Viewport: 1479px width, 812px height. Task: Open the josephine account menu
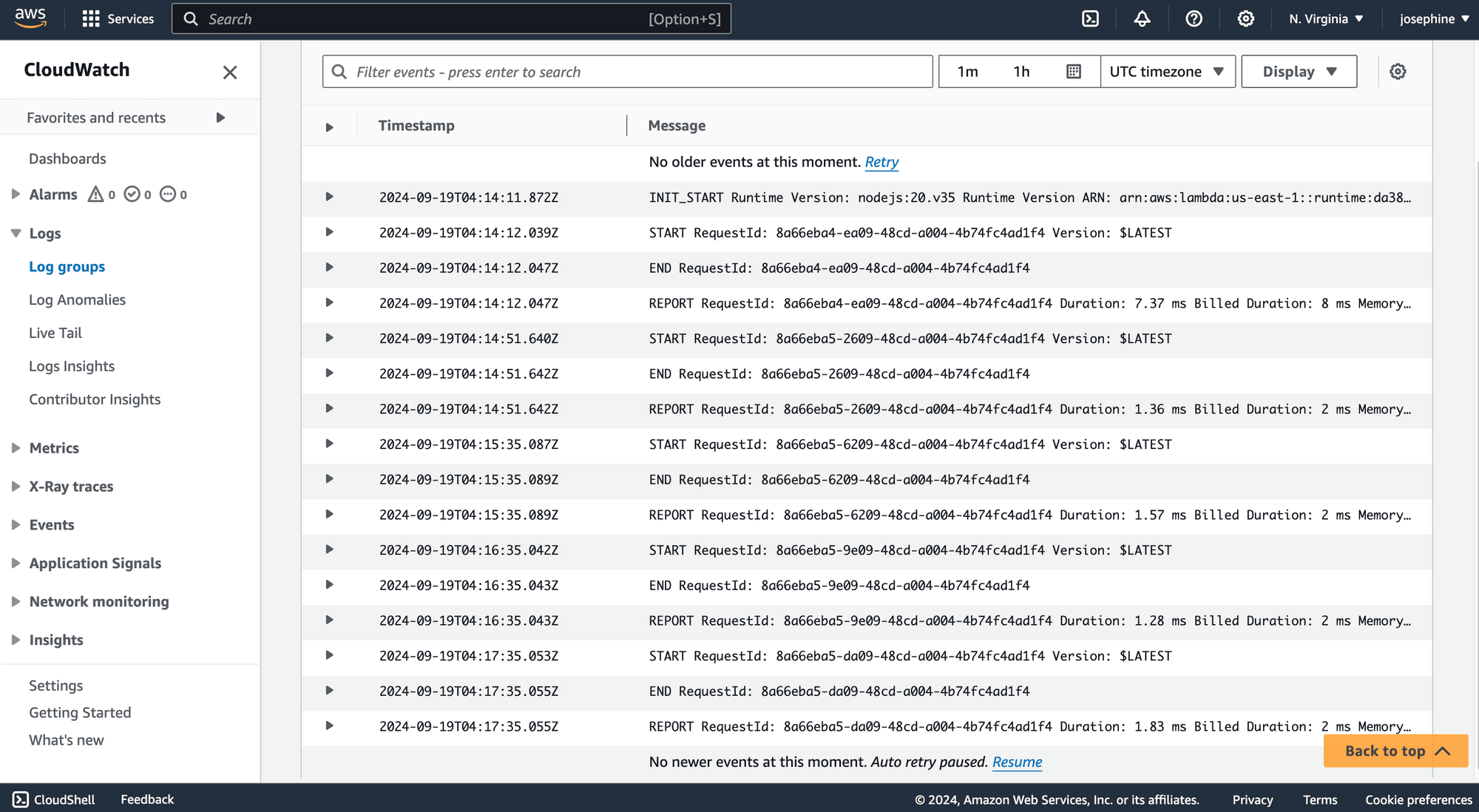1434,18
